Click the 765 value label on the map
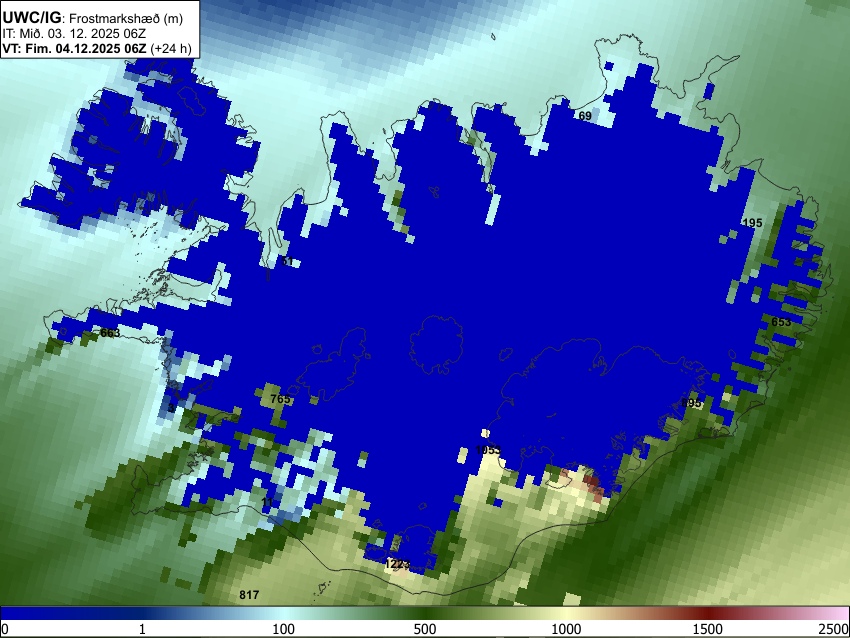This screenshot has height=638, width=850. click(280, 399)
